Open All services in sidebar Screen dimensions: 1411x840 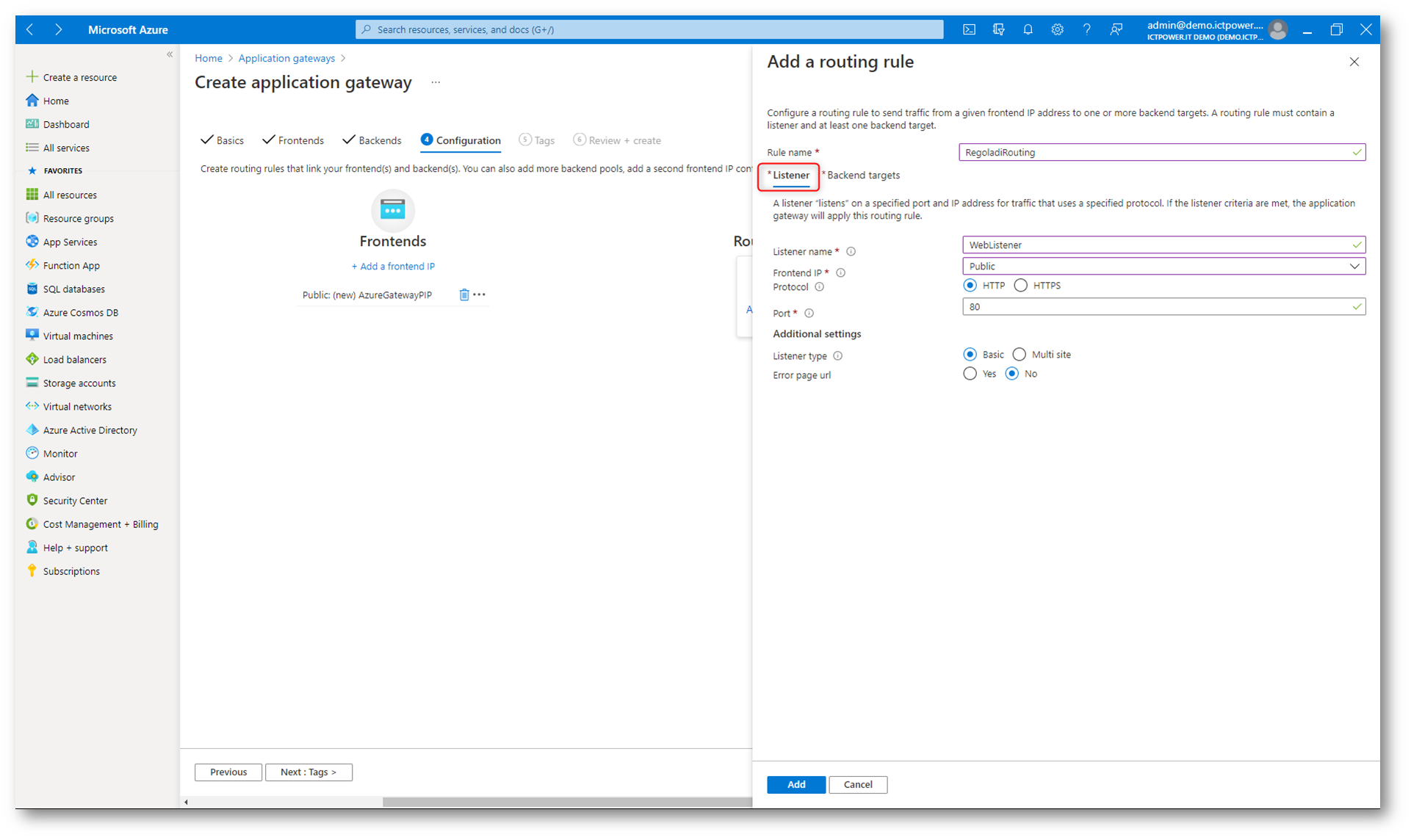pos(66,148)
